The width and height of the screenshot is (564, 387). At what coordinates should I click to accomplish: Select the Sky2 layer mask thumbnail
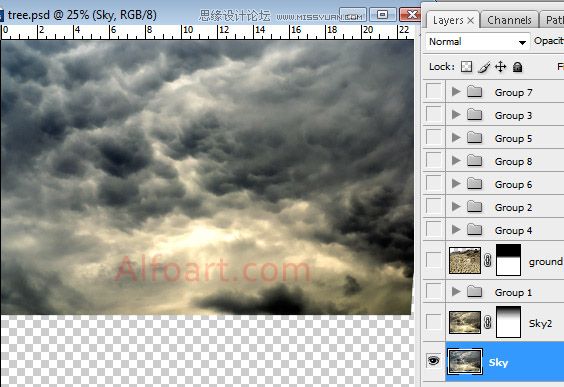click(508, 322)
